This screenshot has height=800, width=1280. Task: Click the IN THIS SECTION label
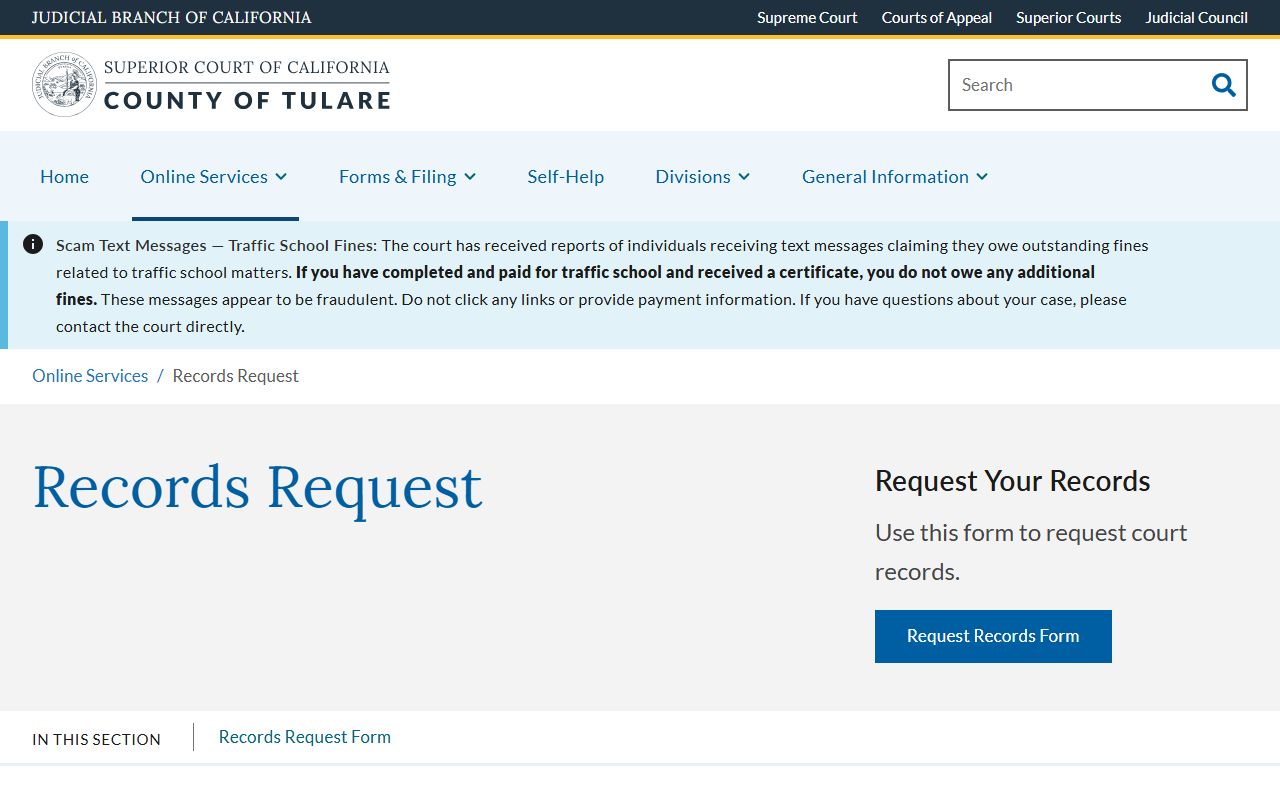pyautogui.click(x=96, y=739)
